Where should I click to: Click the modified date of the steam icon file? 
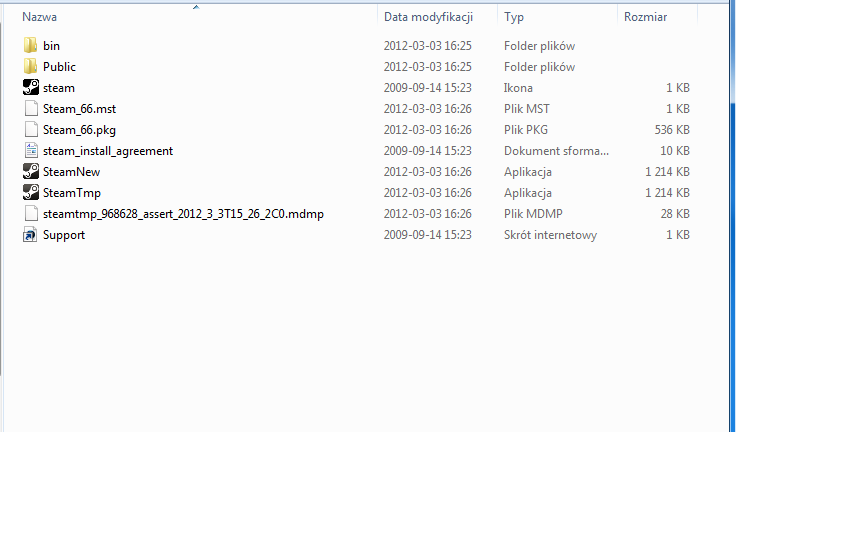click(428, 88)
